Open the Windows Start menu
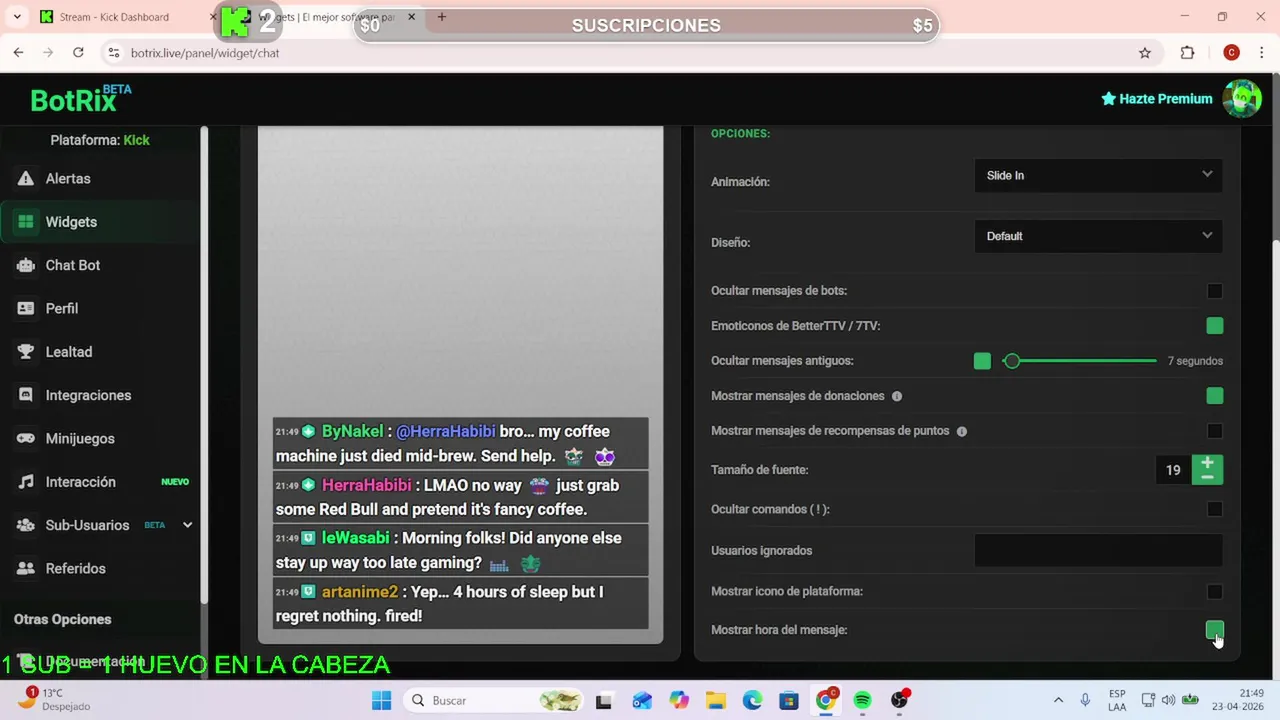This screenshot has height=720, width=1280. pos(382,700)
